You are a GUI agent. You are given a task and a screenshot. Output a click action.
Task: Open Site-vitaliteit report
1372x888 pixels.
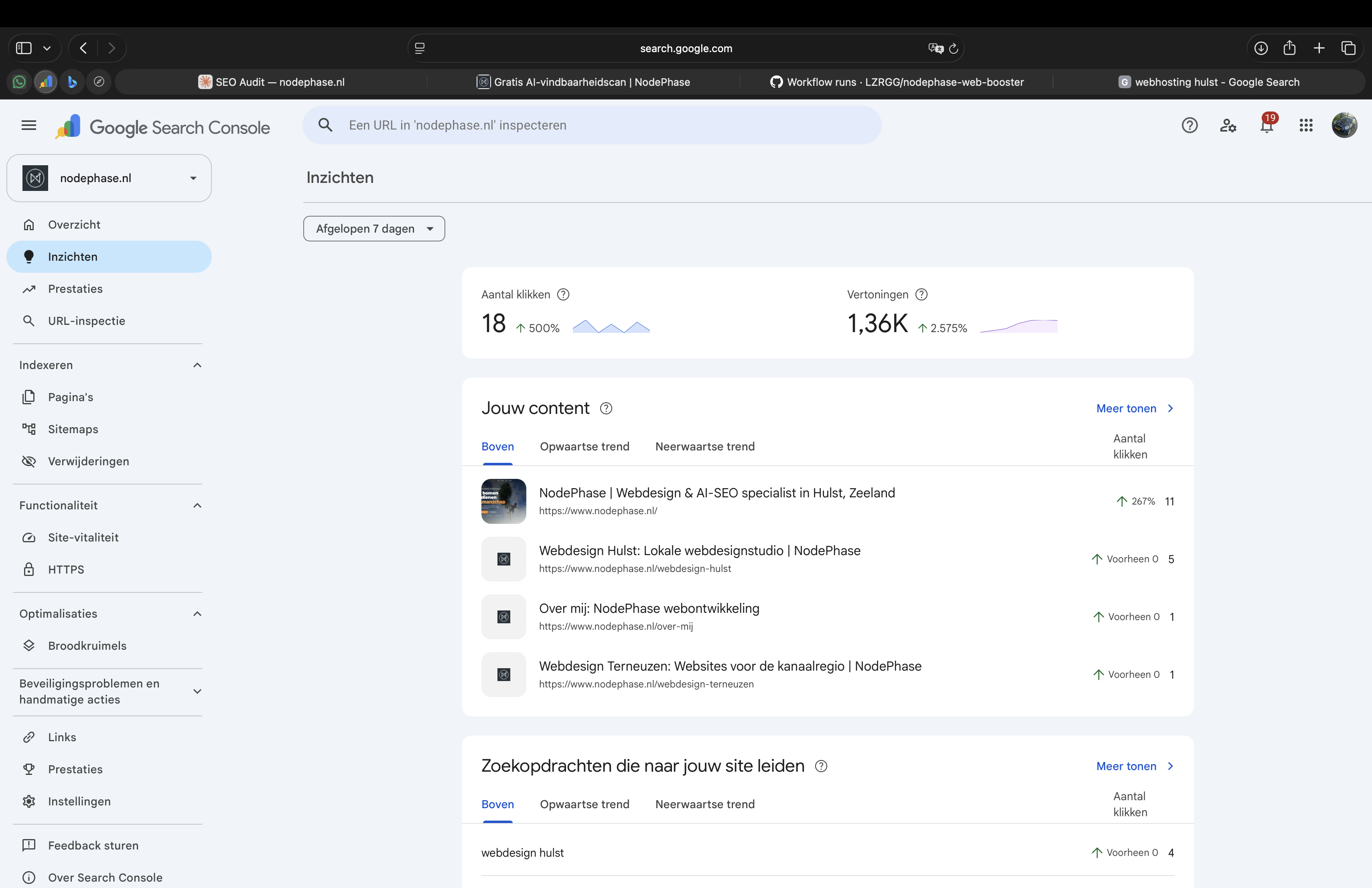tap(109, 537)
